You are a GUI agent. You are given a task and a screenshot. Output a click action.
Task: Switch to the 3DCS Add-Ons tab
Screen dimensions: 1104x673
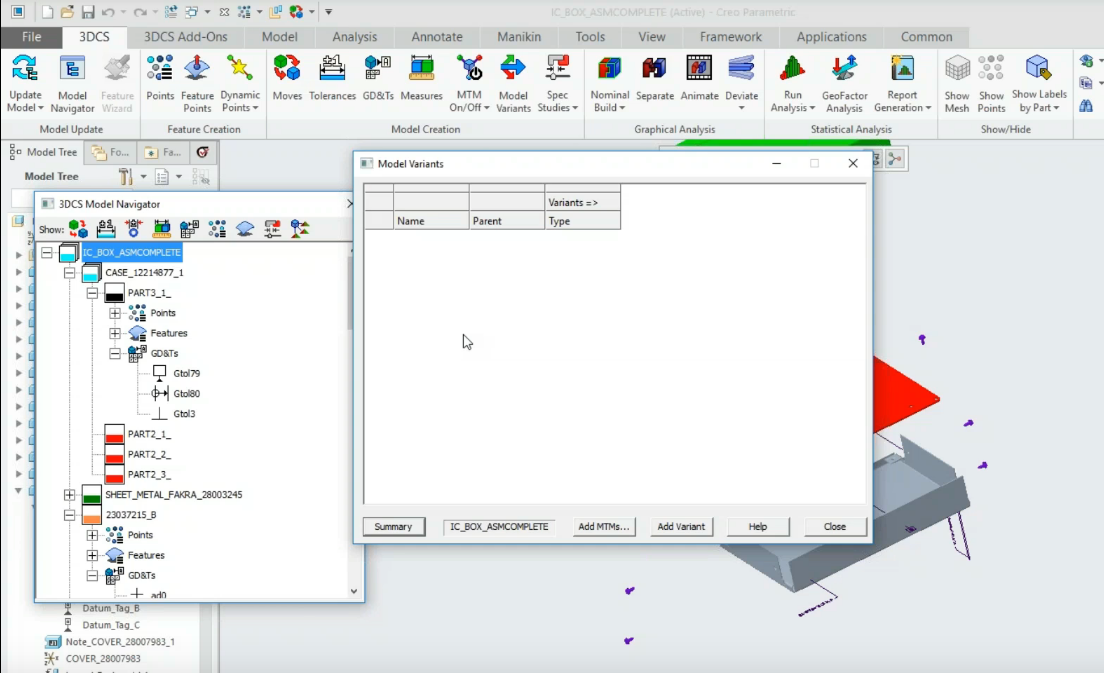[x=186, y=37]
